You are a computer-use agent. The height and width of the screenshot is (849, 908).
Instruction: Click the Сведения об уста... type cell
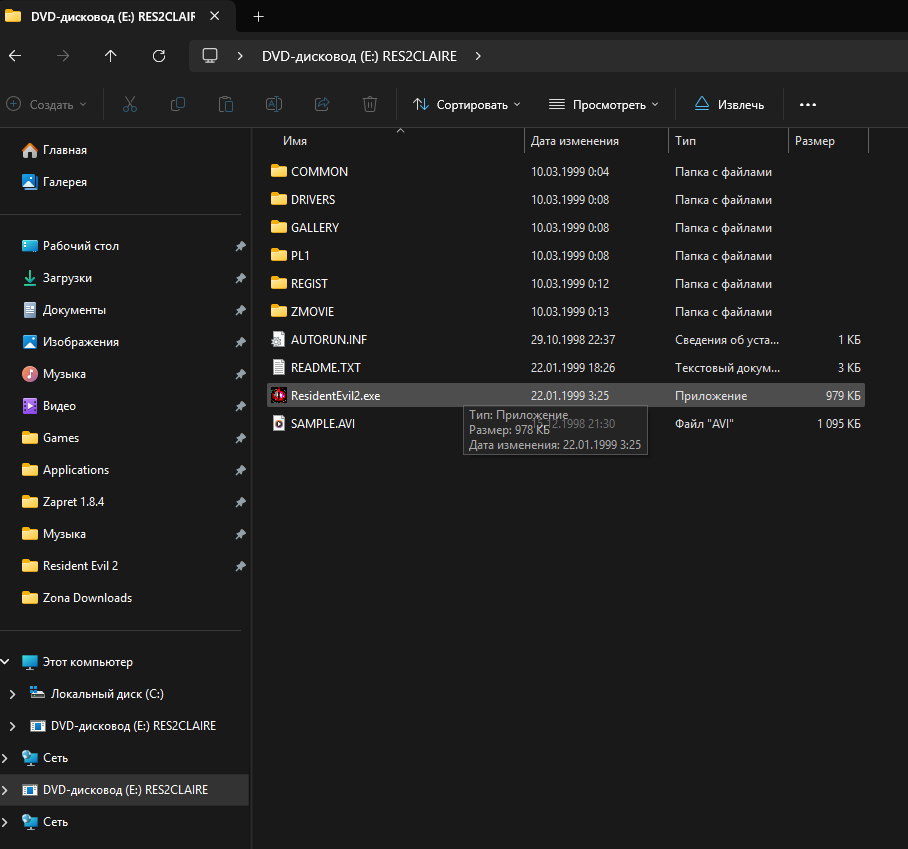pyautogui.click(x=727, y=339)
